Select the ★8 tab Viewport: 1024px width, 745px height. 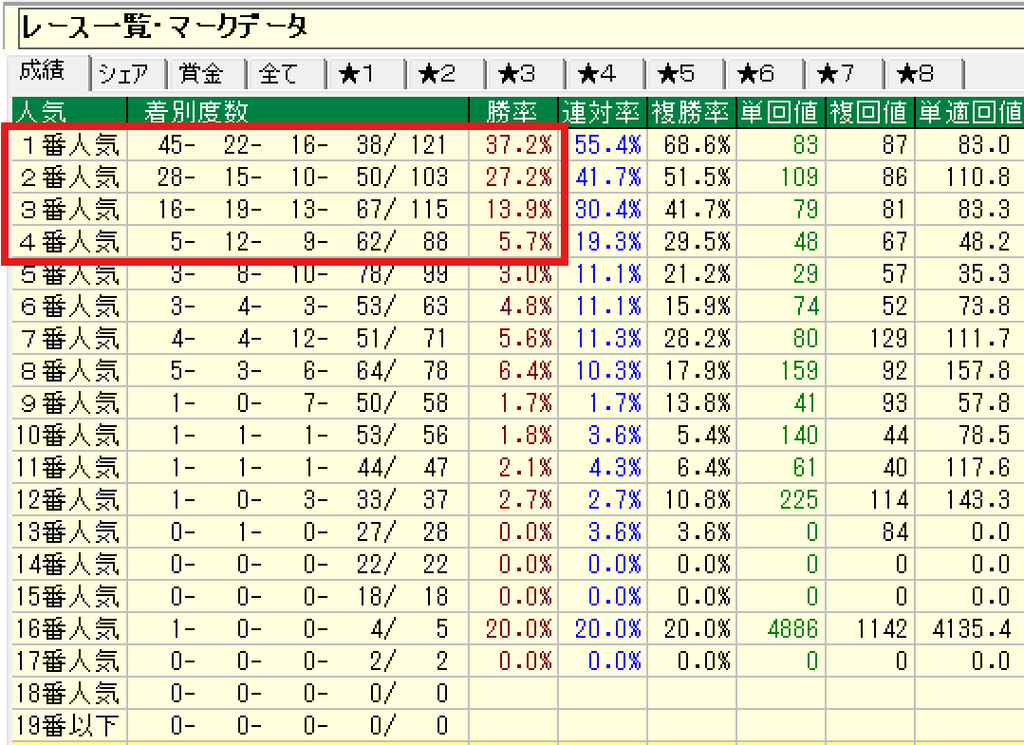point(923,74)
